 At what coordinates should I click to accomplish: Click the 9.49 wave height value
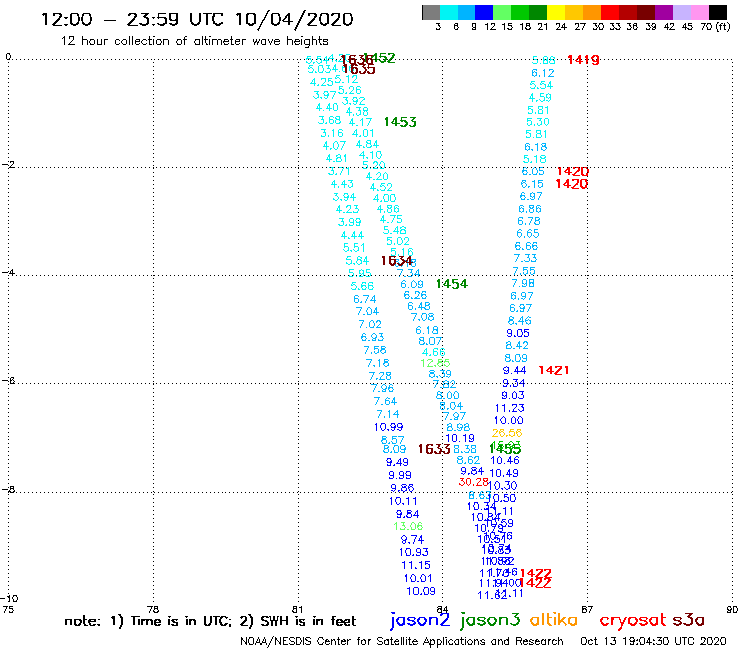tap(397, 463)
